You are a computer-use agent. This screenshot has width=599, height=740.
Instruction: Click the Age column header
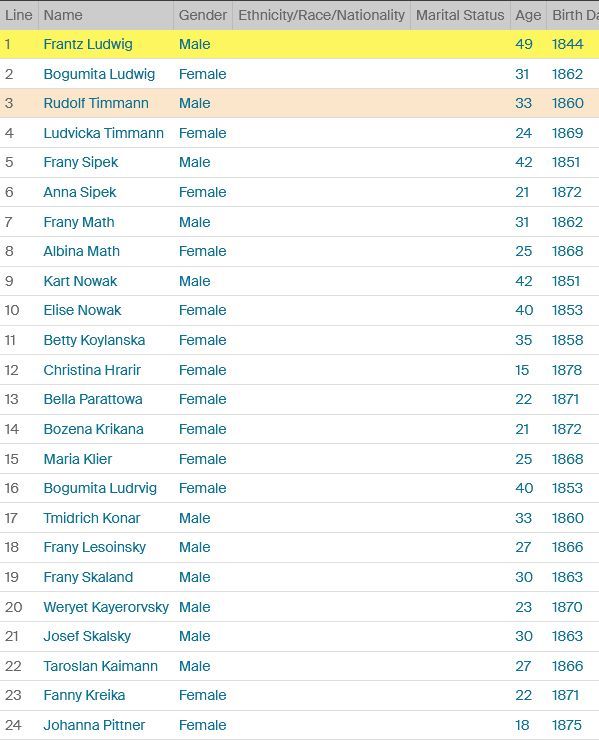[528, 15]
